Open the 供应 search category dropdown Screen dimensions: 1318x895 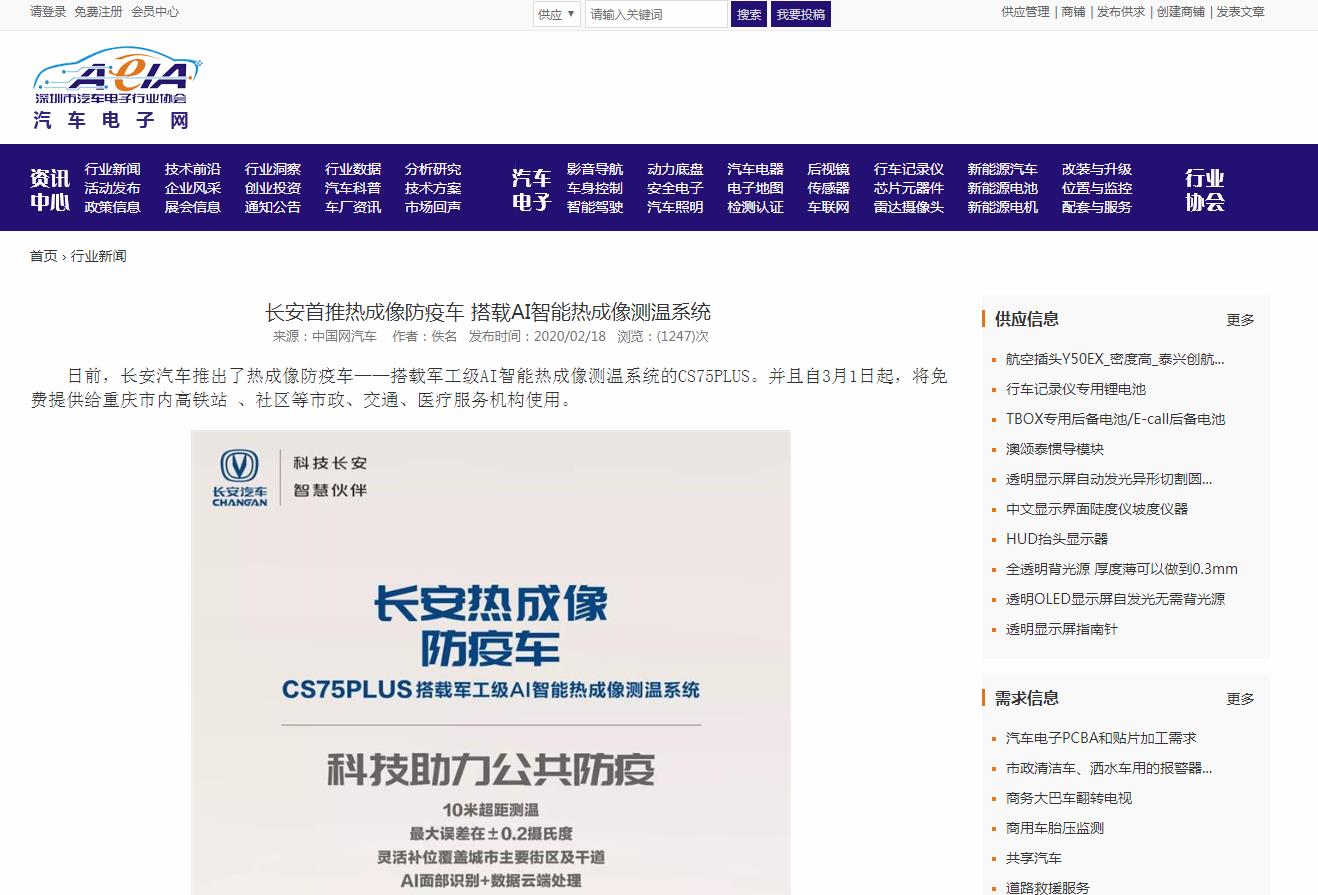tap(557, 14)
